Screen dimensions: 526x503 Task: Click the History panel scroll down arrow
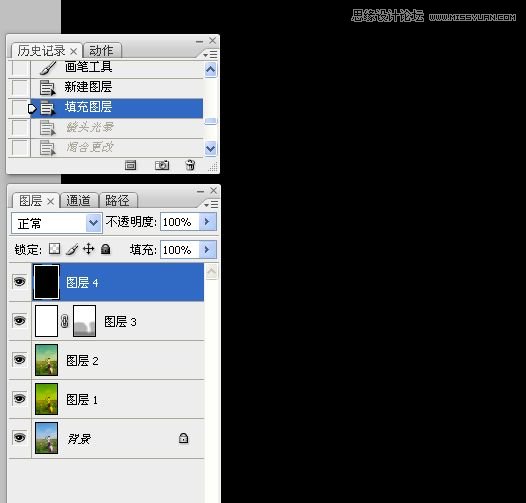point(210,149)
